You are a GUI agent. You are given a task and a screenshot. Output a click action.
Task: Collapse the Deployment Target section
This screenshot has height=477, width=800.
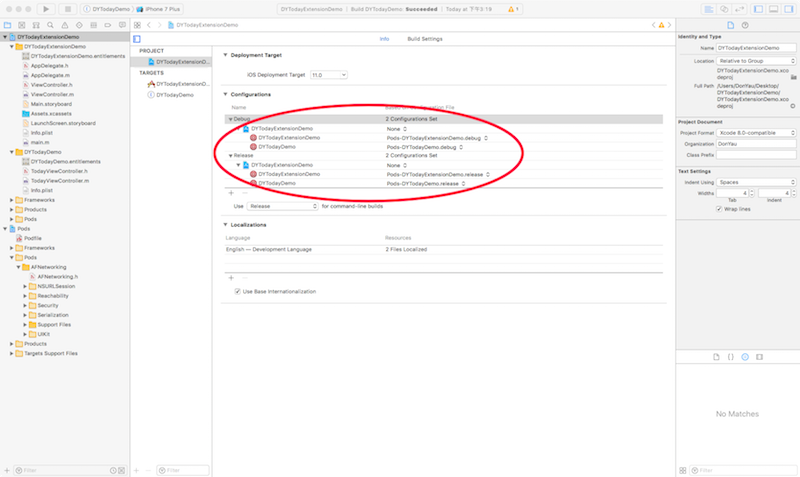[225, 55]
